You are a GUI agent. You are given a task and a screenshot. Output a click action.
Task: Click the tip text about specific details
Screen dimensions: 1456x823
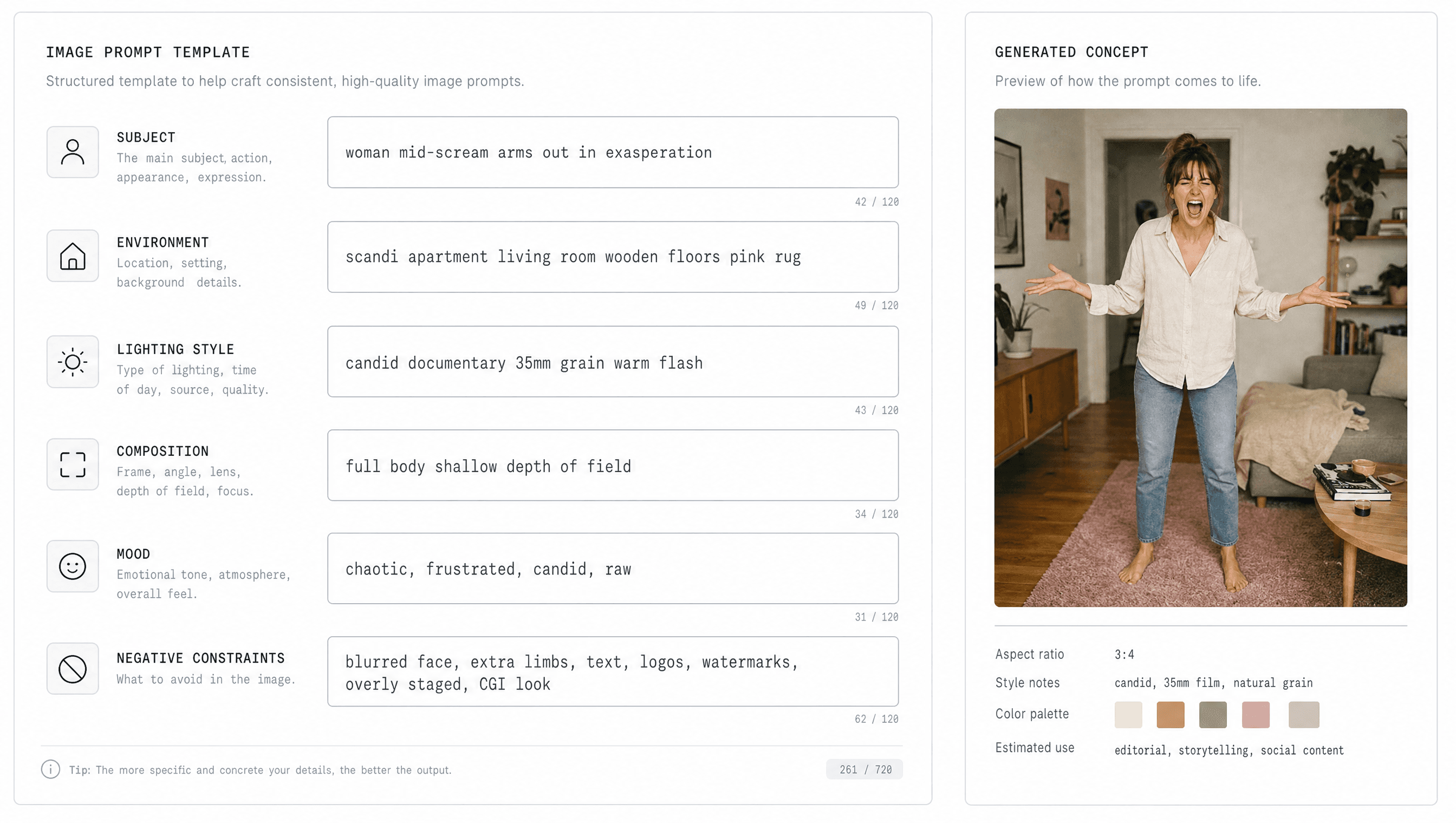(x=260, y=770)
